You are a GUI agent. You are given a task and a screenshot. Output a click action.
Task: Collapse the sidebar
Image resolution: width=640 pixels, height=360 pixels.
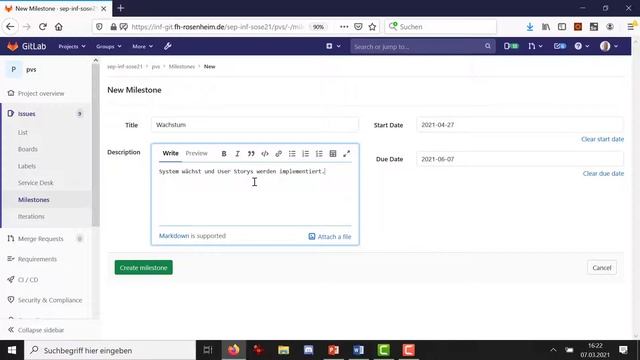[x=36, y=329]
